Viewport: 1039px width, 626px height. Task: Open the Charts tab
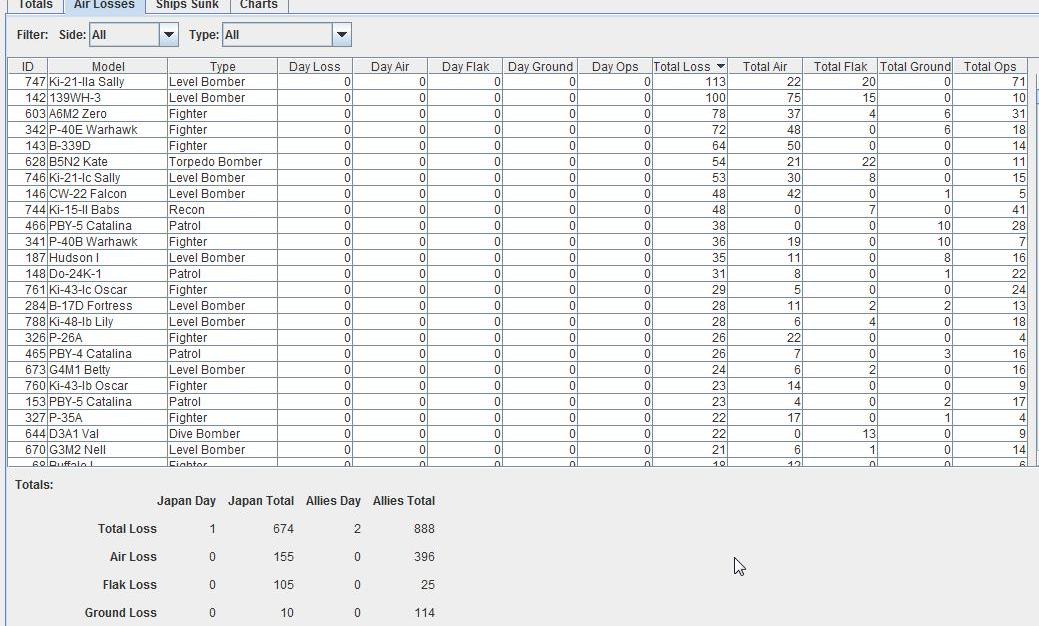(258, 5)
